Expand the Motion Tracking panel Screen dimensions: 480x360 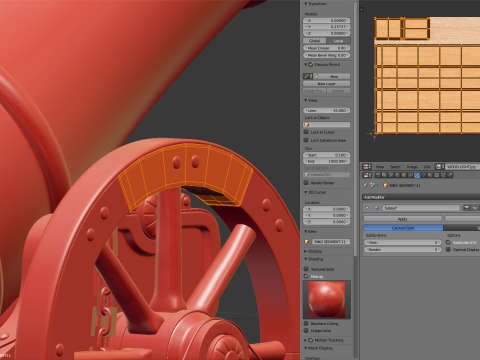coord(306,340)
